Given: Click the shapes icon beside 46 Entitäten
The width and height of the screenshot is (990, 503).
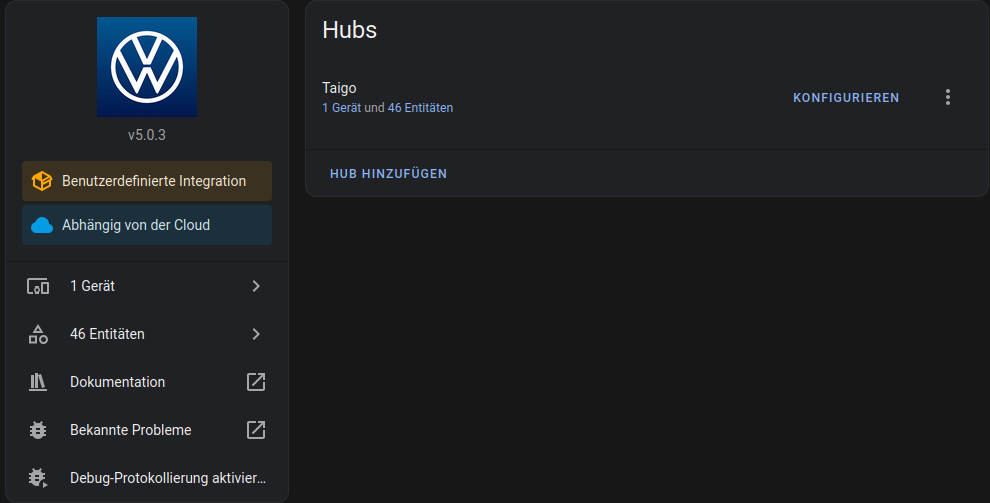Looking at the screenshot, I should 38,334.
